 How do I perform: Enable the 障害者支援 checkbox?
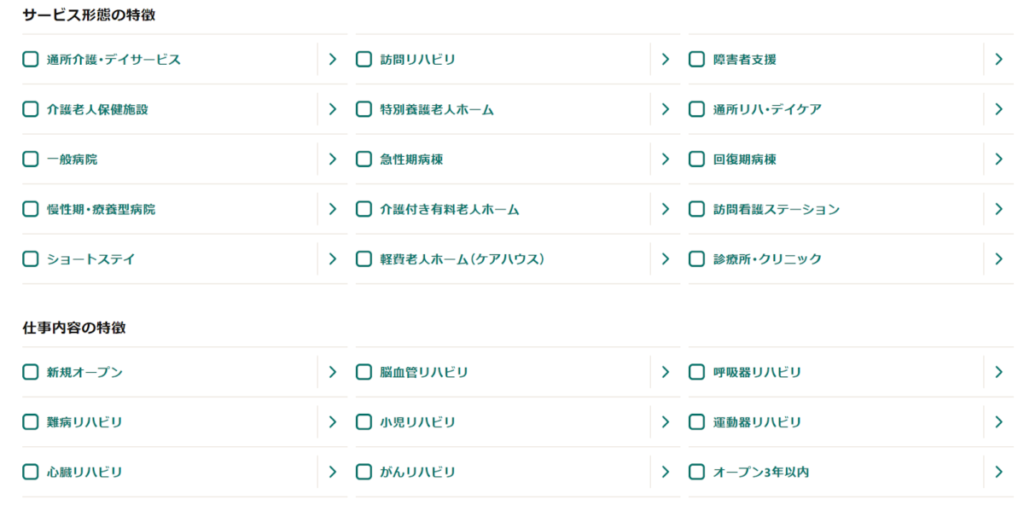click(697, 59)
